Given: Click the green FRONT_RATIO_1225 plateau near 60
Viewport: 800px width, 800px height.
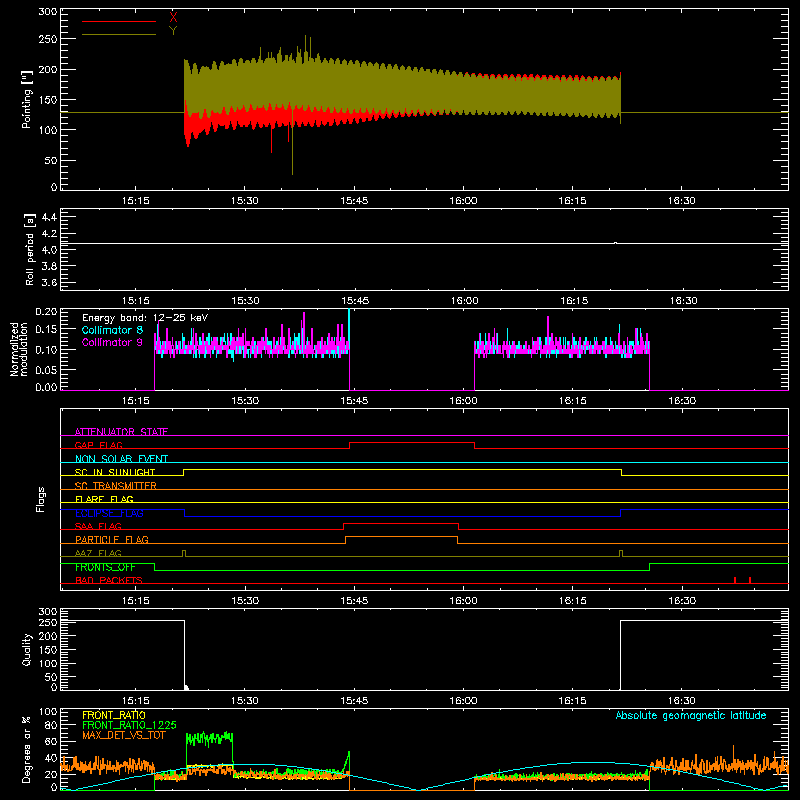Looking at the screenshot, I should [210, 738].
